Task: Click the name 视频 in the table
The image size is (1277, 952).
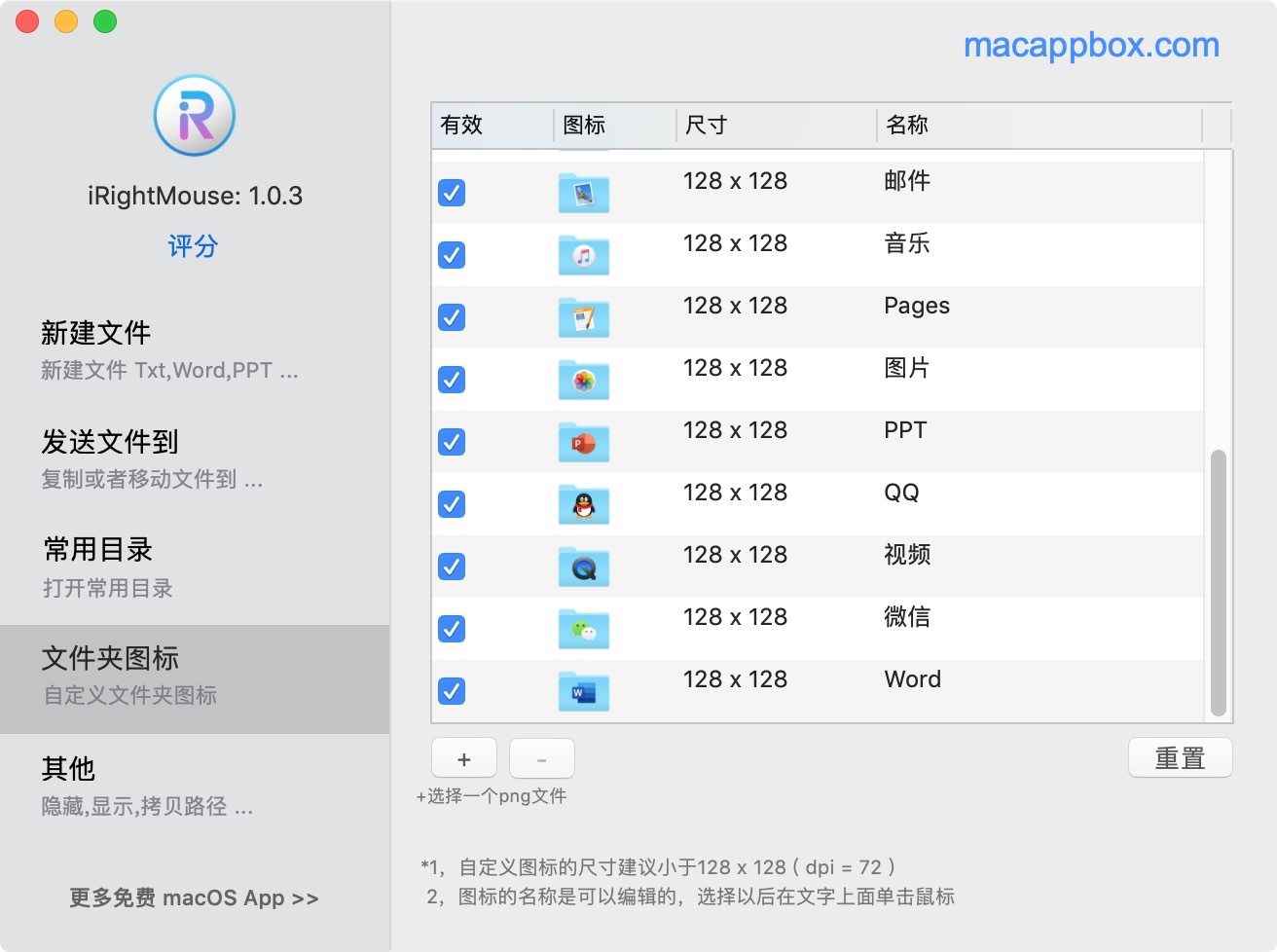Action: [x=907, y=554]
